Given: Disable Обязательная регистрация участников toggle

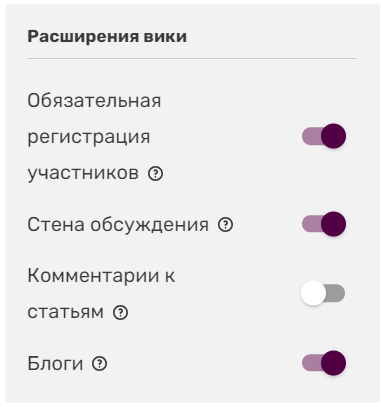Looking at the screenshot, I should (x=323, y=136).
